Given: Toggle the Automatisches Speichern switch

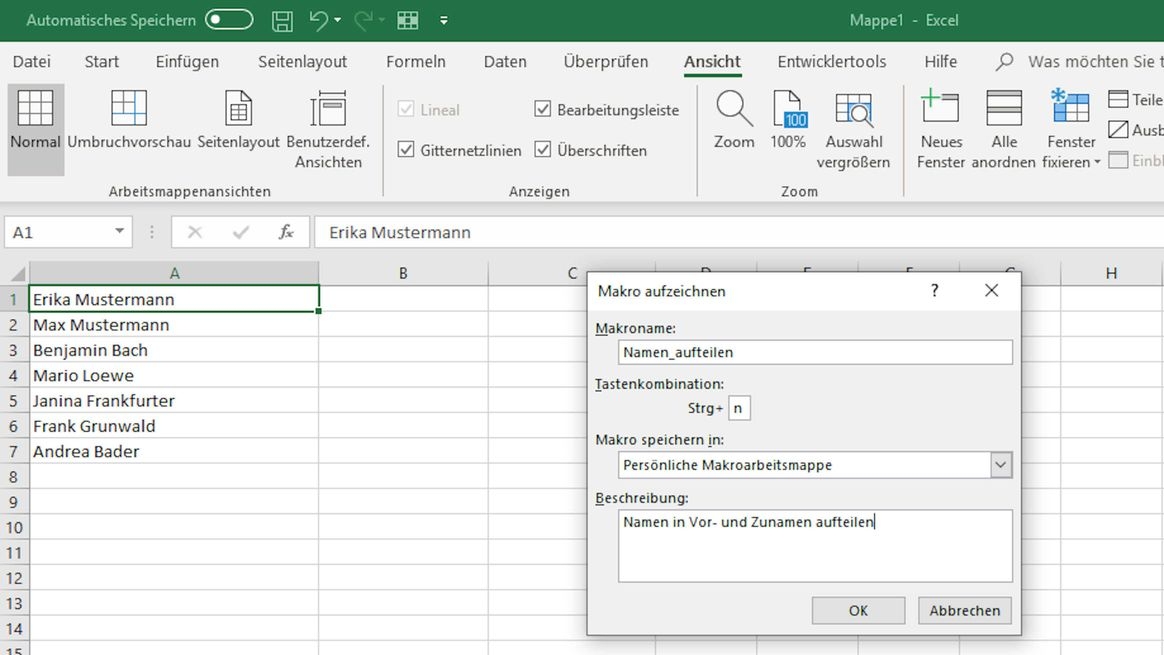Looking at the screenshot, I should tap(229, 20).
